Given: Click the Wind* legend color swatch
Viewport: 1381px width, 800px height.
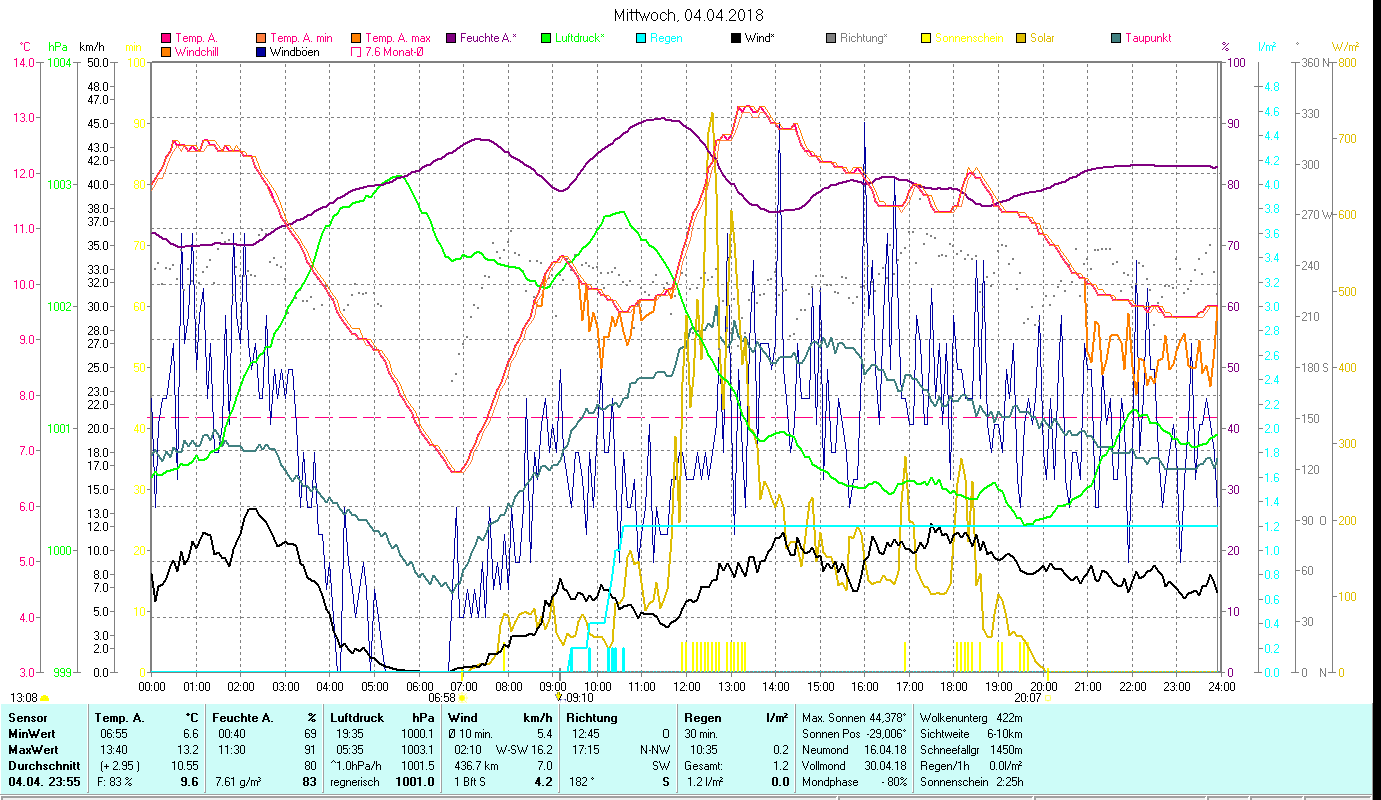Looking at the screenshot, I should tap(735, 38).
